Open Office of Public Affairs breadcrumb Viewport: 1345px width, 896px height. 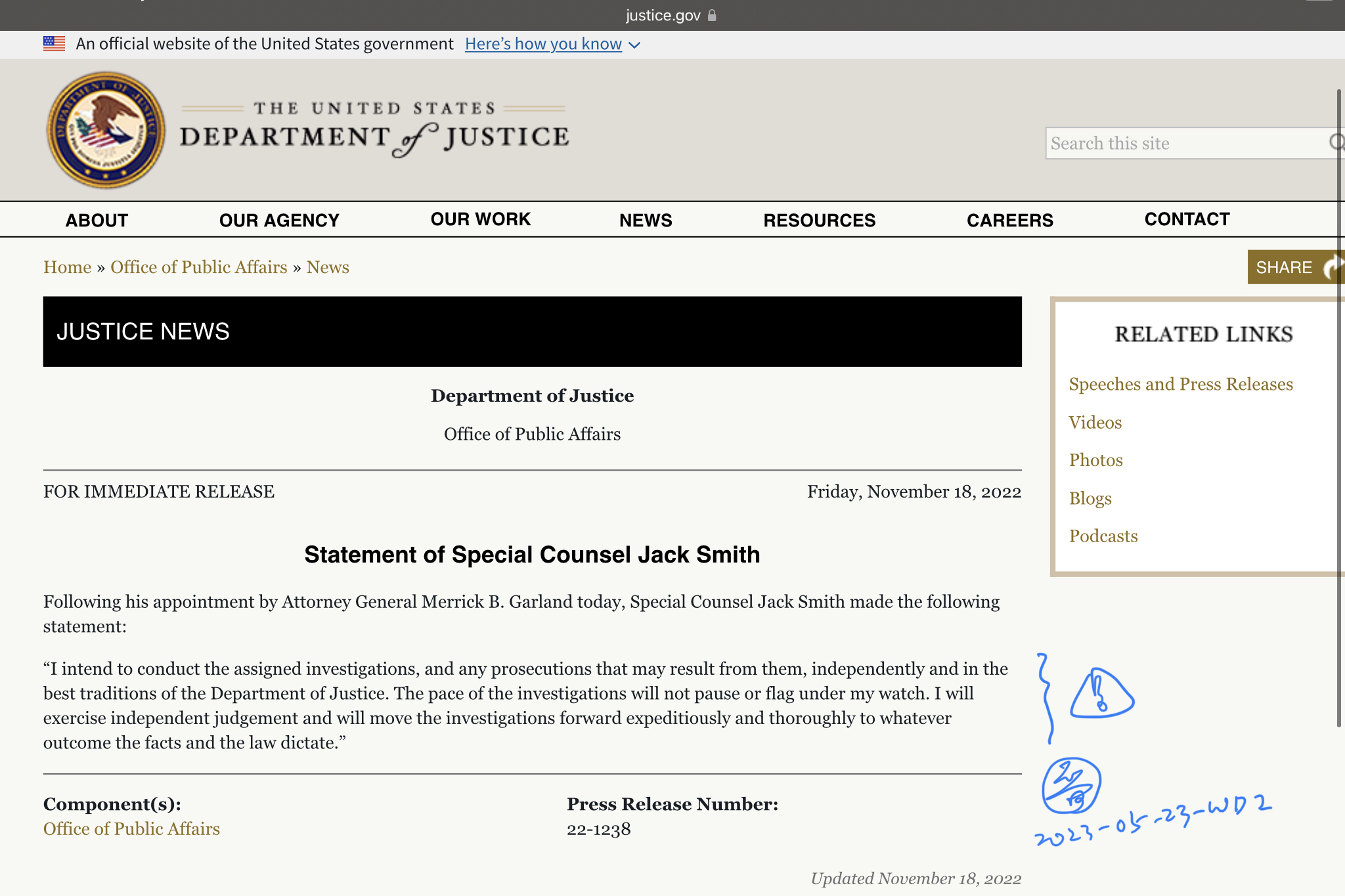tap(199, 267)
